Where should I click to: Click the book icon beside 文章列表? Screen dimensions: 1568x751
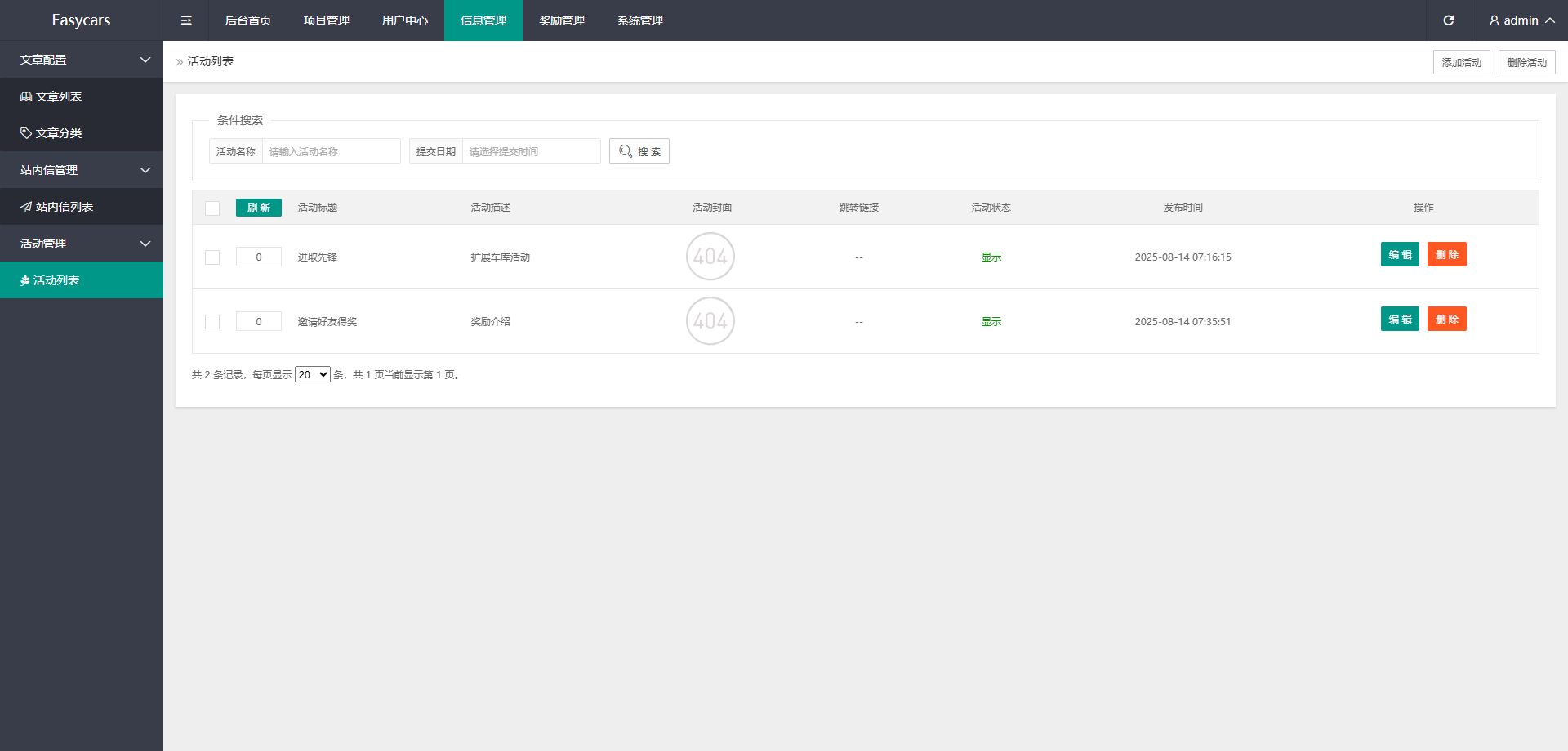pyautogui.click(x=26, y=96)
